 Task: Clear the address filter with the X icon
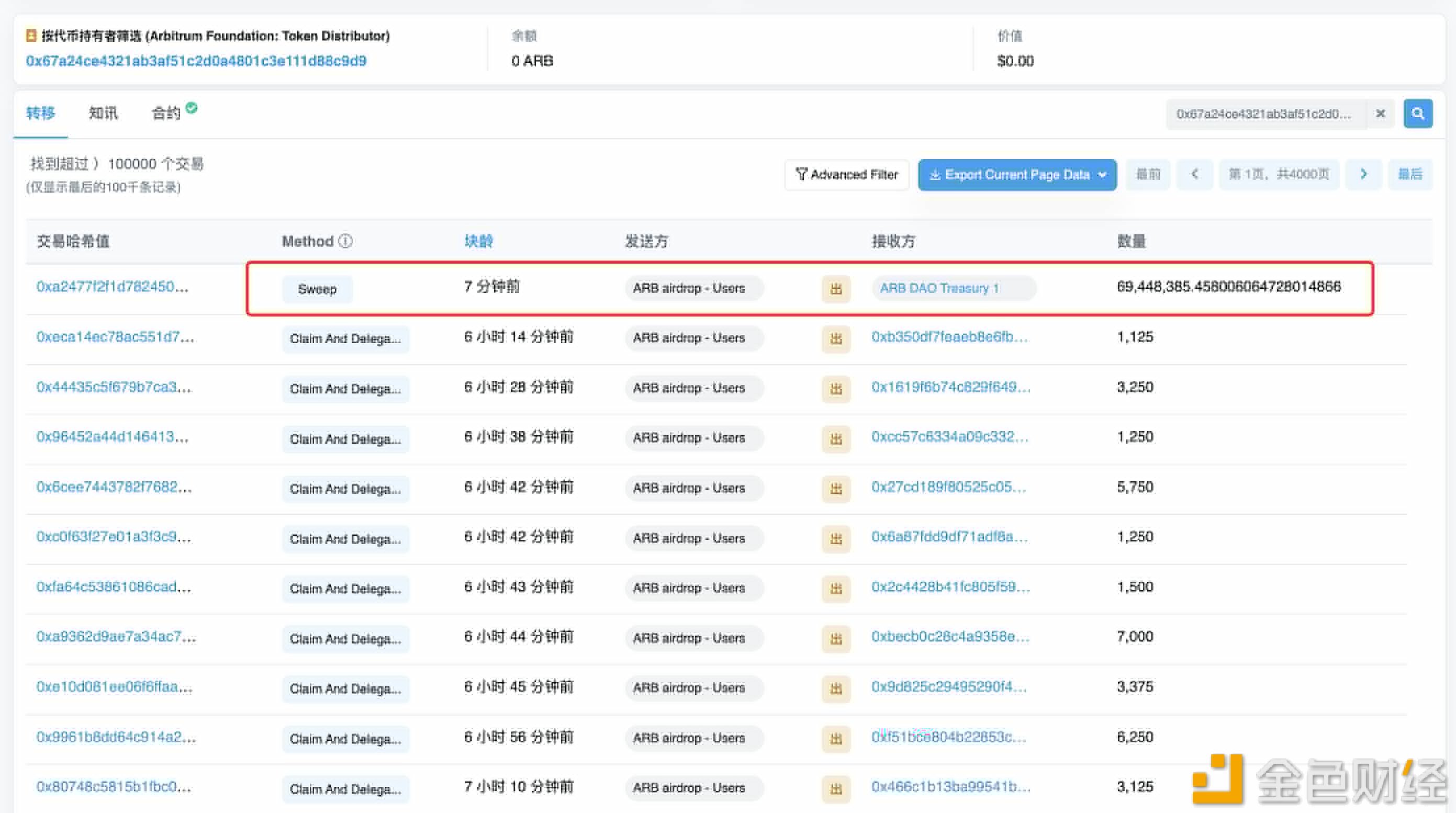(x=1380, y=114)
